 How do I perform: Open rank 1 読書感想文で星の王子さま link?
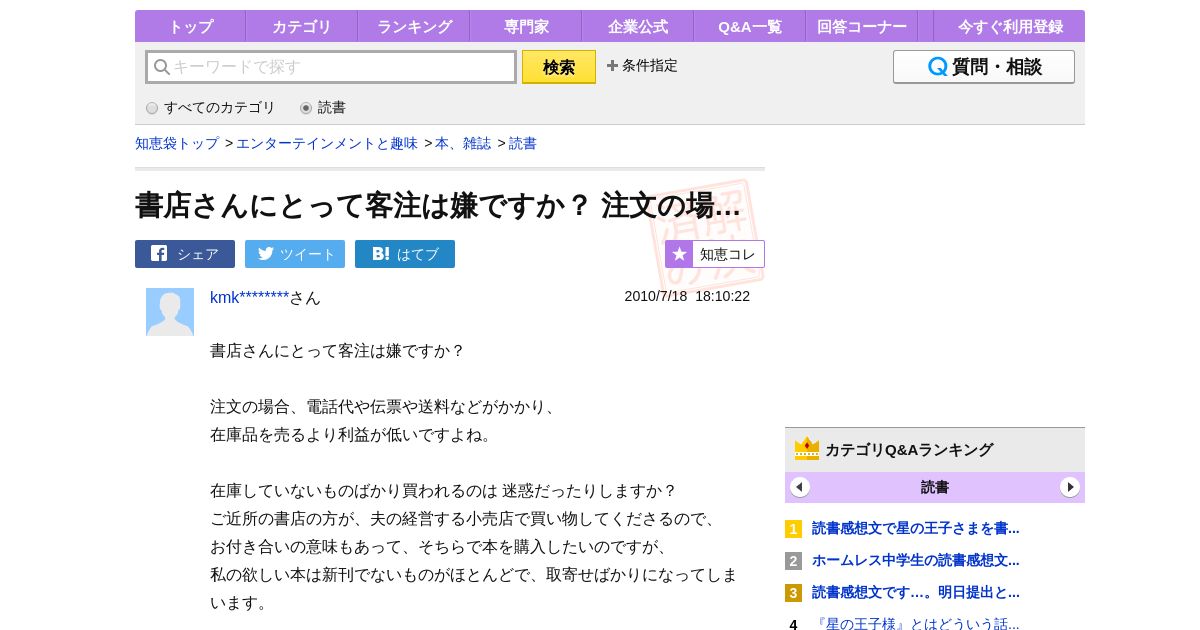[x=916, y=528]
